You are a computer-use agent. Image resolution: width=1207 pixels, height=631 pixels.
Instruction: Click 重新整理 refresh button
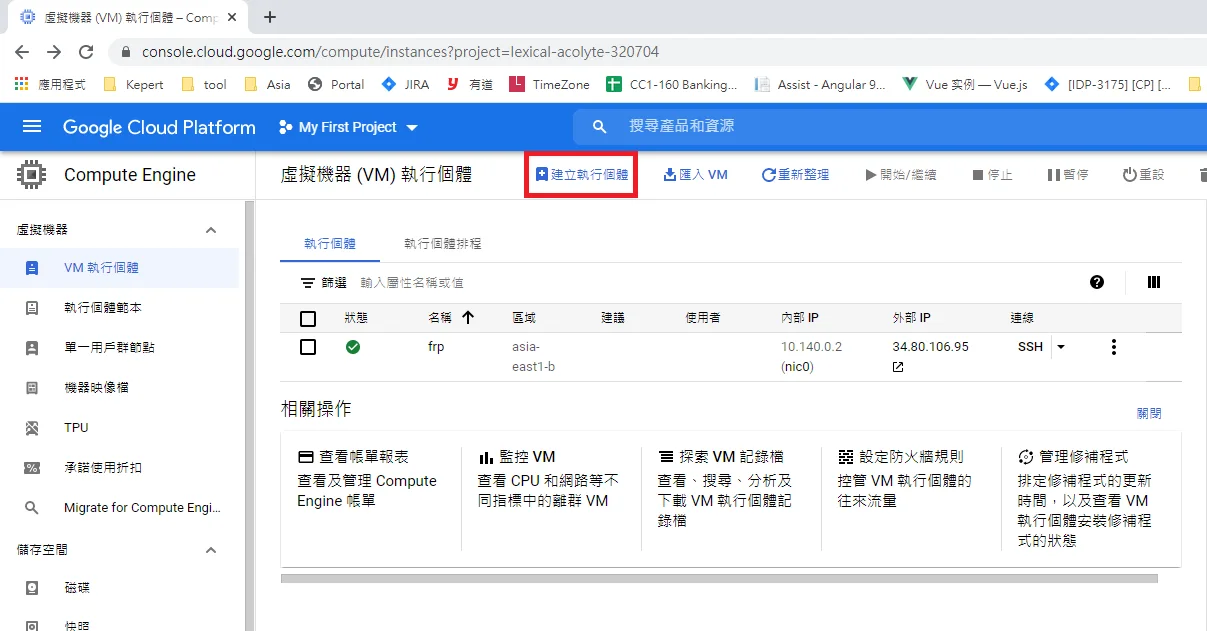tap(796, 174)
